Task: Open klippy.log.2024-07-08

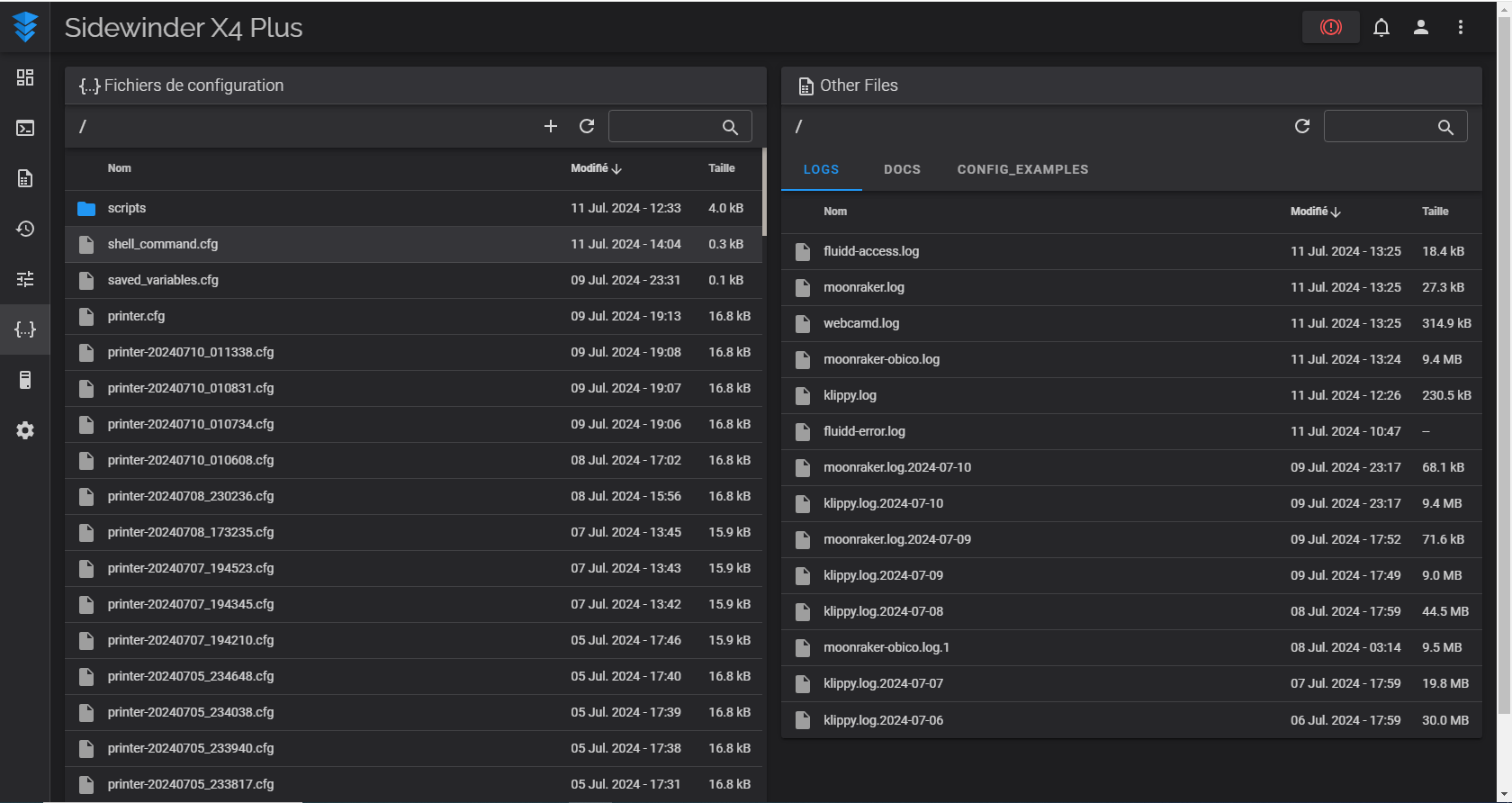Action: pos(1131,611)
